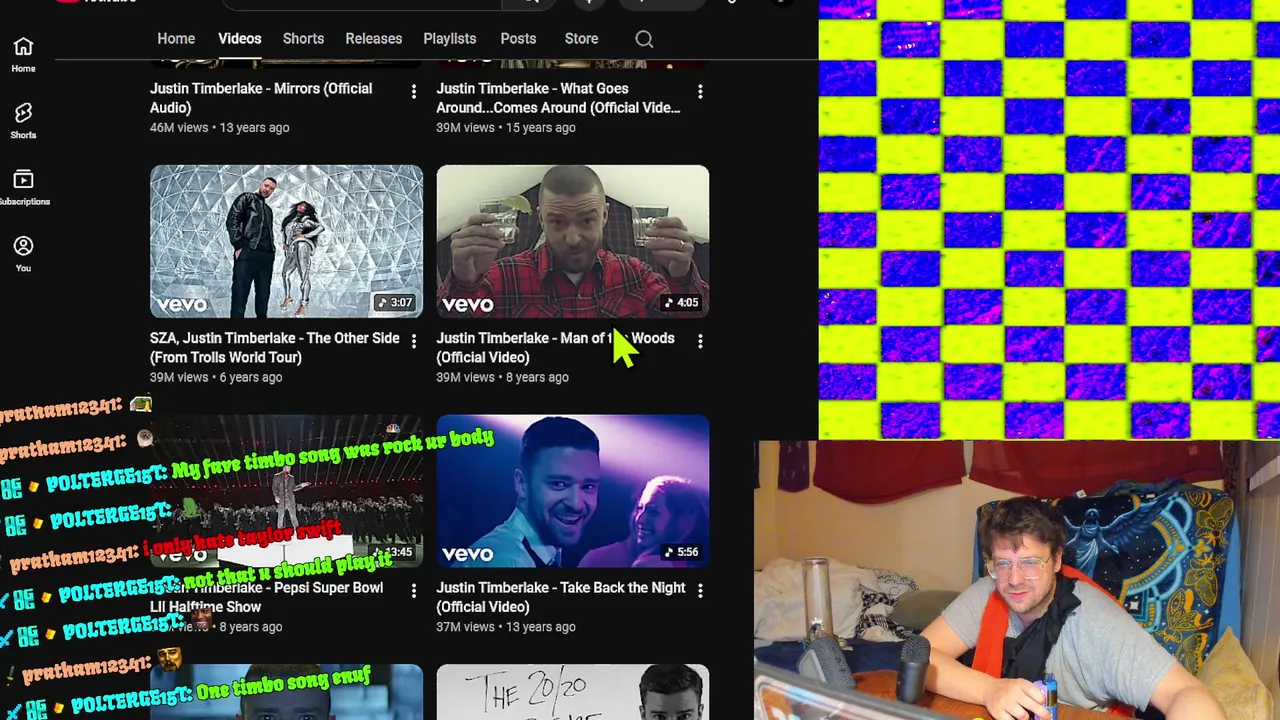Open Subscriptions in the YouTube sidebar
Viewport: 1280px width, 720px height.
(23, 187)
